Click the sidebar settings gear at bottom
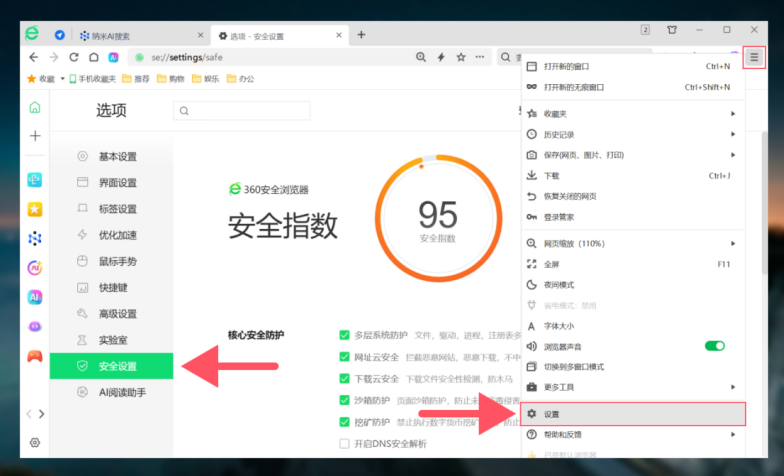 click(x=34, y=442)
